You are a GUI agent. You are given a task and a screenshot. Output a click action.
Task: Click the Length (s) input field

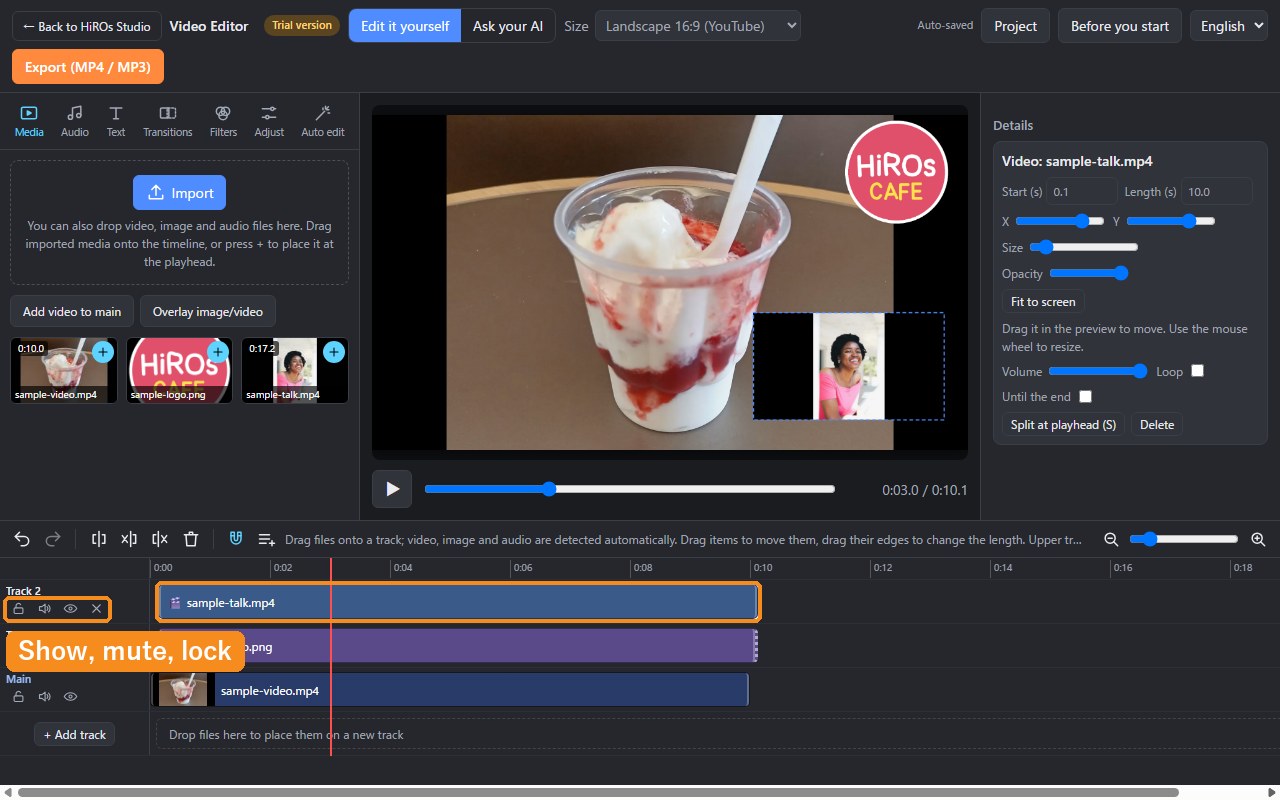[x=1217, y=192]
